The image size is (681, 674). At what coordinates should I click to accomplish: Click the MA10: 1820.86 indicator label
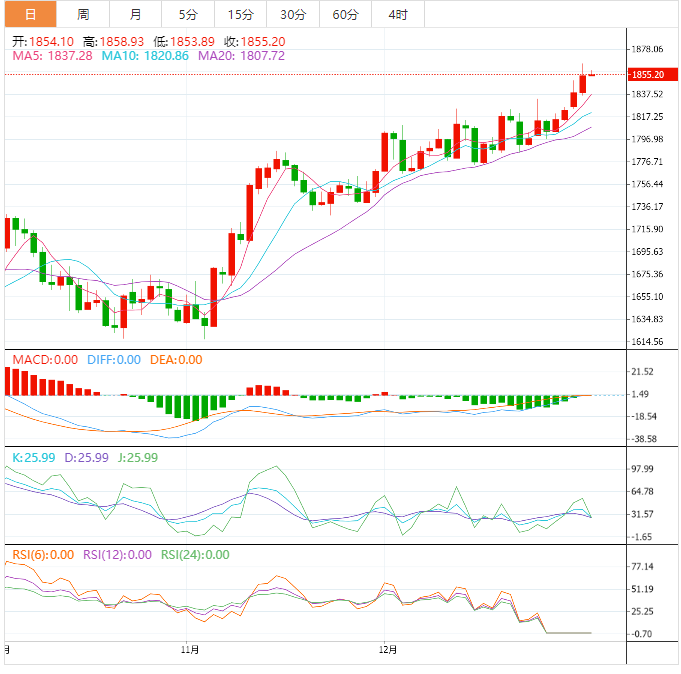(x=144, y=56)
